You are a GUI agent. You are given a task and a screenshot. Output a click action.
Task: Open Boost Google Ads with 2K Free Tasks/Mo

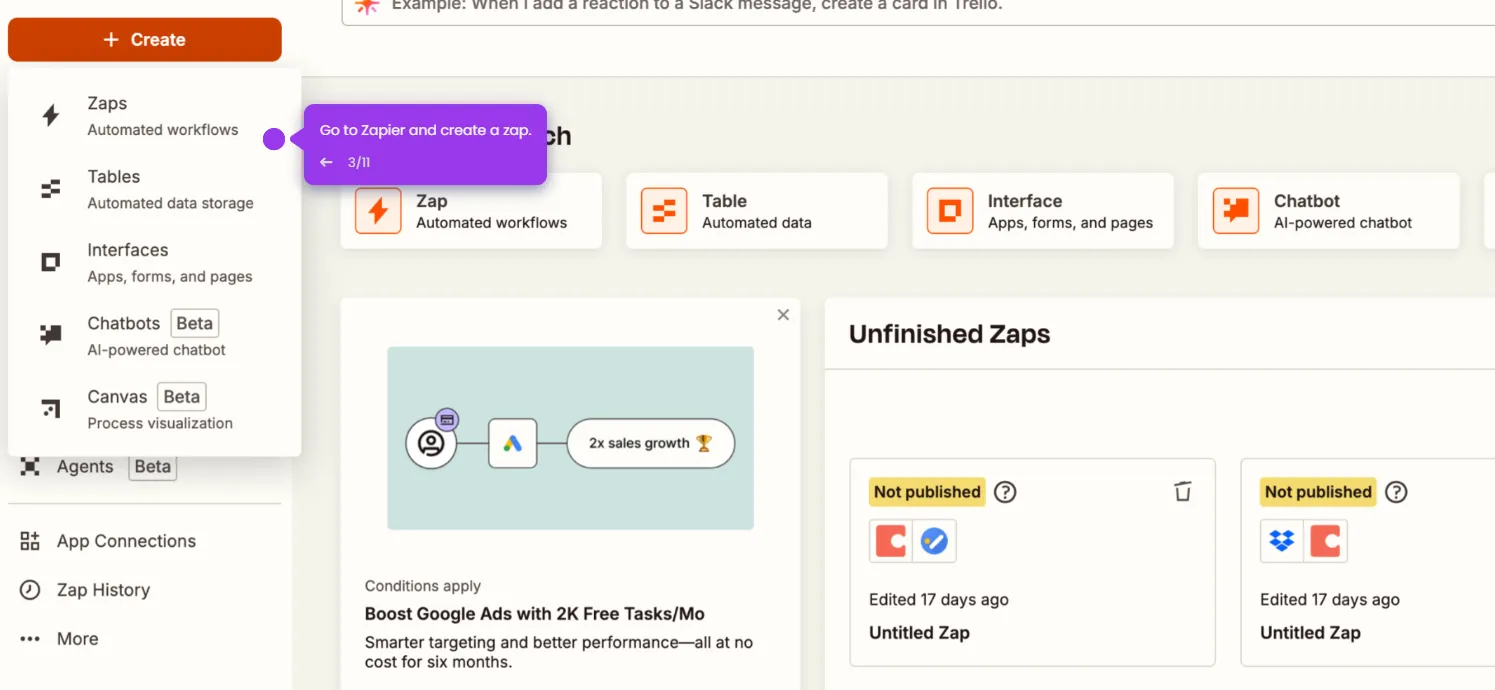click(x=535, y=614)
